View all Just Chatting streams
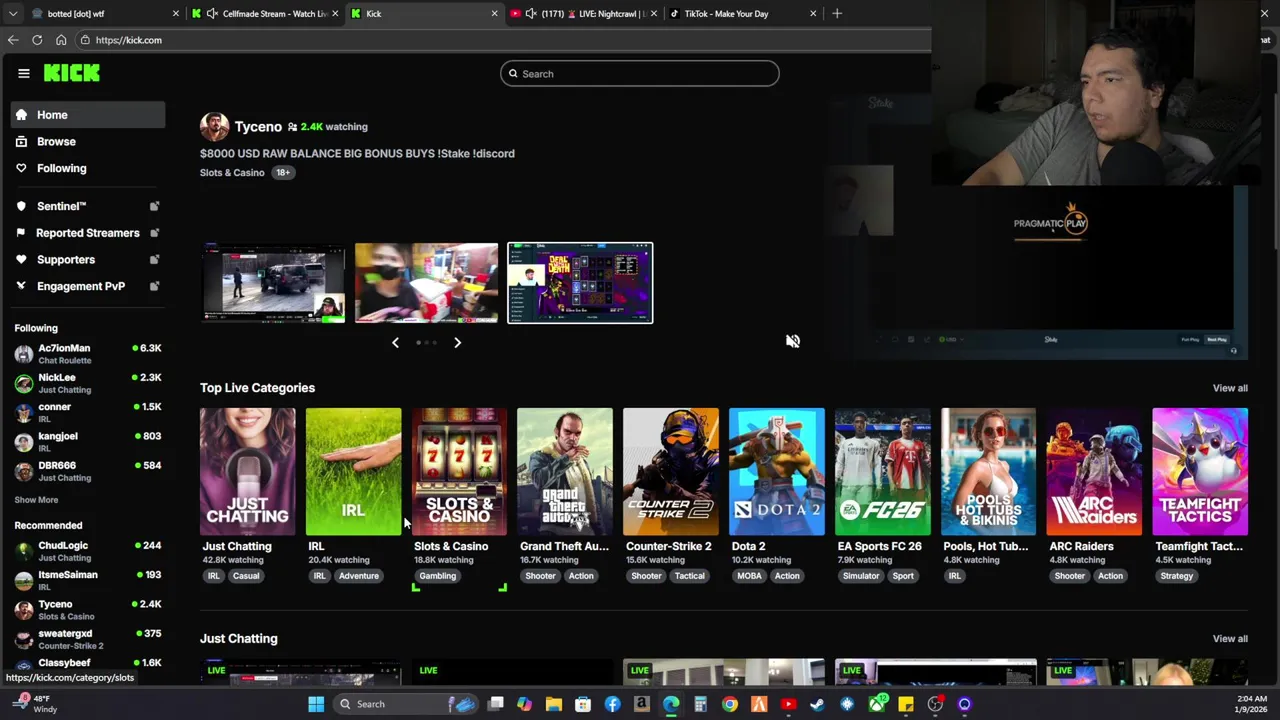The image size is (1280, 720). (x=1230, y=639)
